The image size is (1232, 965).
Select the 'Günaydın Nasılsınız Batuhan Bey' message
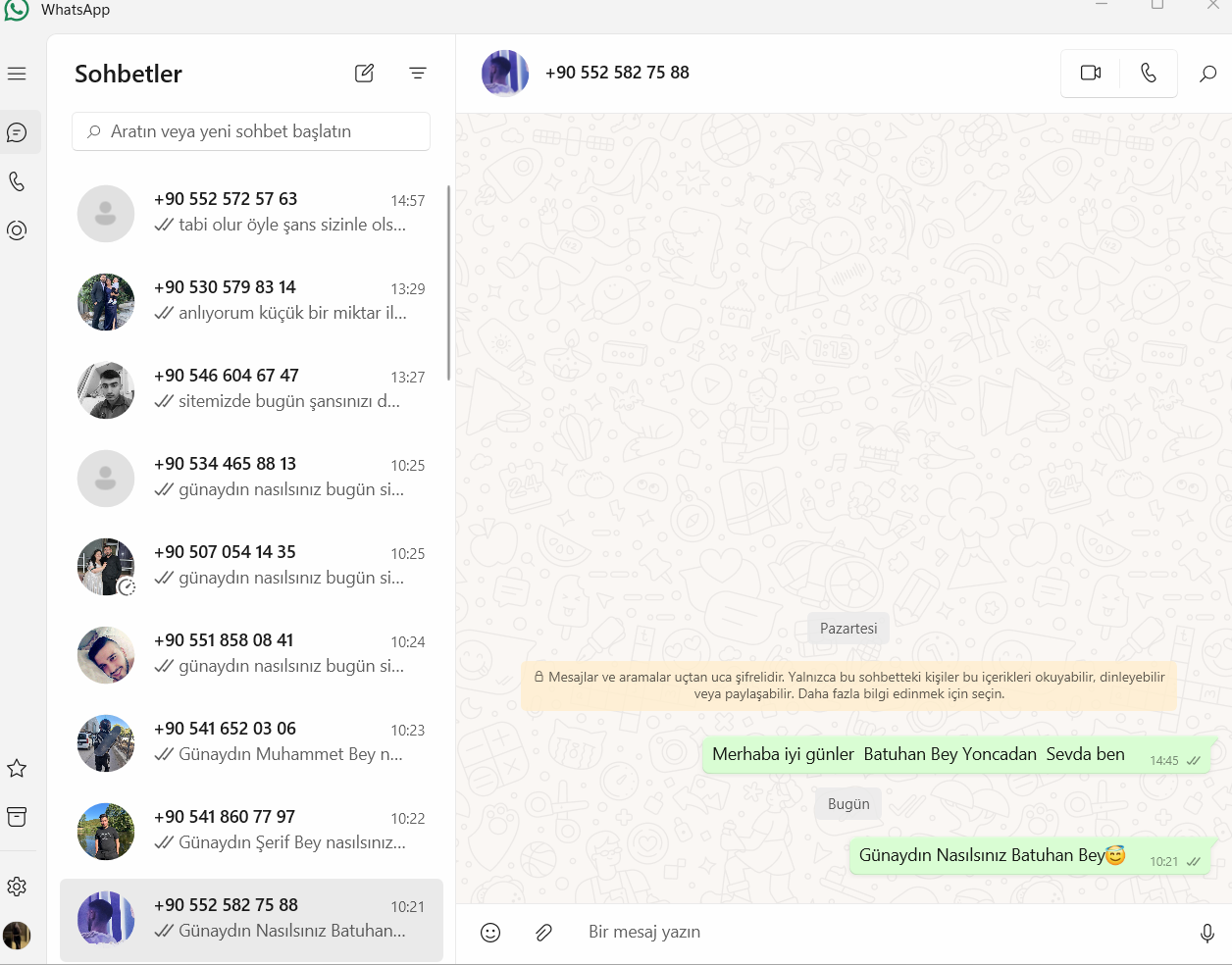point(1030,856)
